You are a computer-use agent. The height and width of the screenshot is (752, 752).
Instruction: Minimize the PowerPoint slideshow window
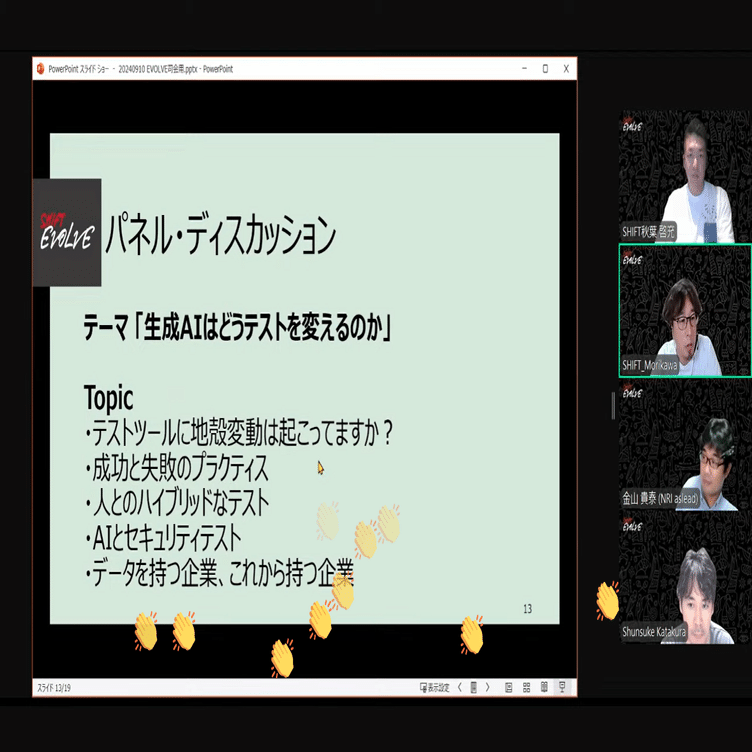coord(524,69)
